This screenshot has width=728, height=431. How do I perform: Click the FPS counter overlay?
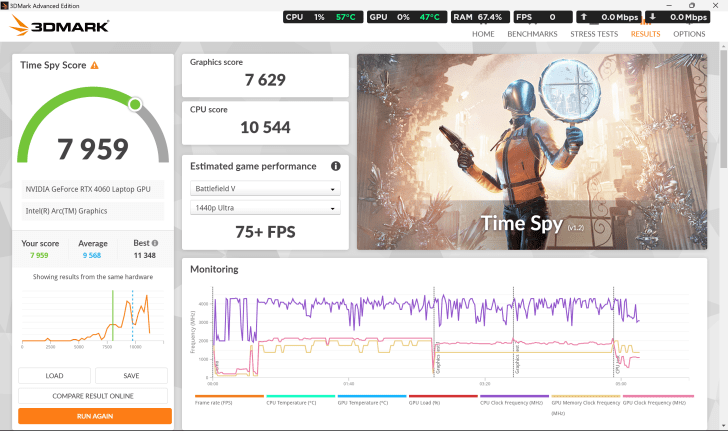coord(543,17)
